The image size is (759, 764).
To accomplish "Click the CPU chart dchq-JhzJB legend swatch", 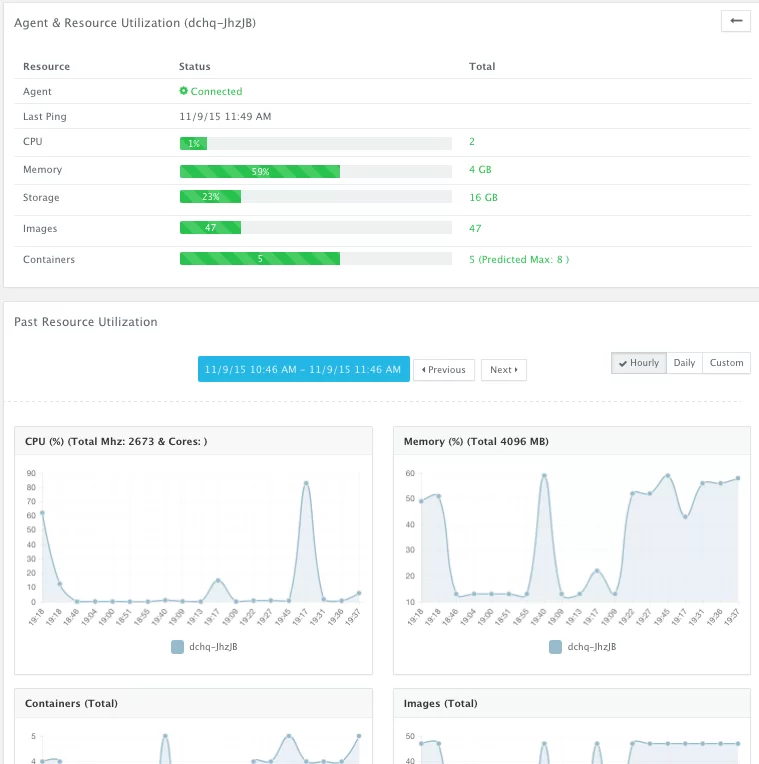I will point(177,647).
